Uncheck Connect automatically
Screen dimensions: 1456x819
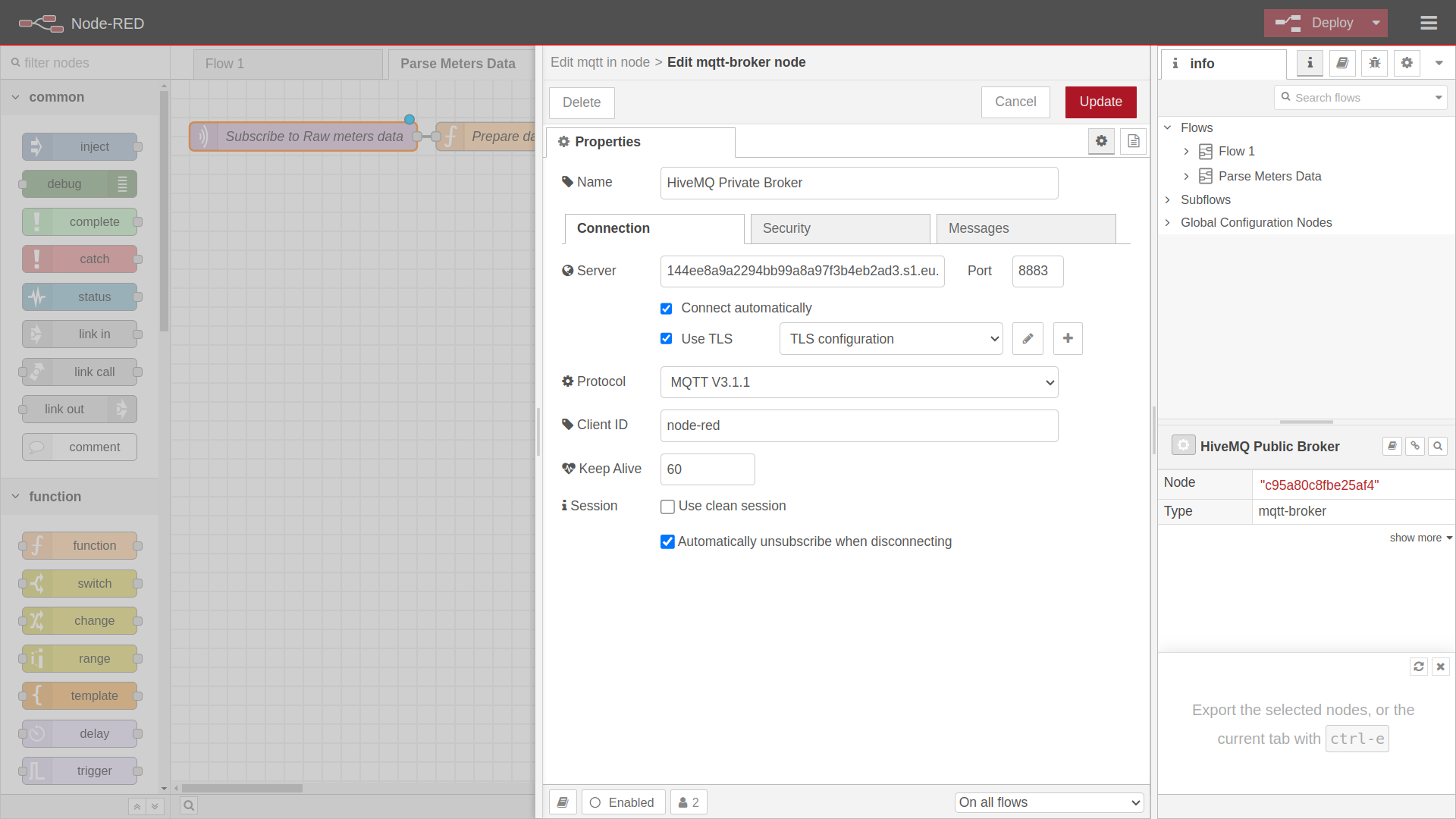point(667,309)
